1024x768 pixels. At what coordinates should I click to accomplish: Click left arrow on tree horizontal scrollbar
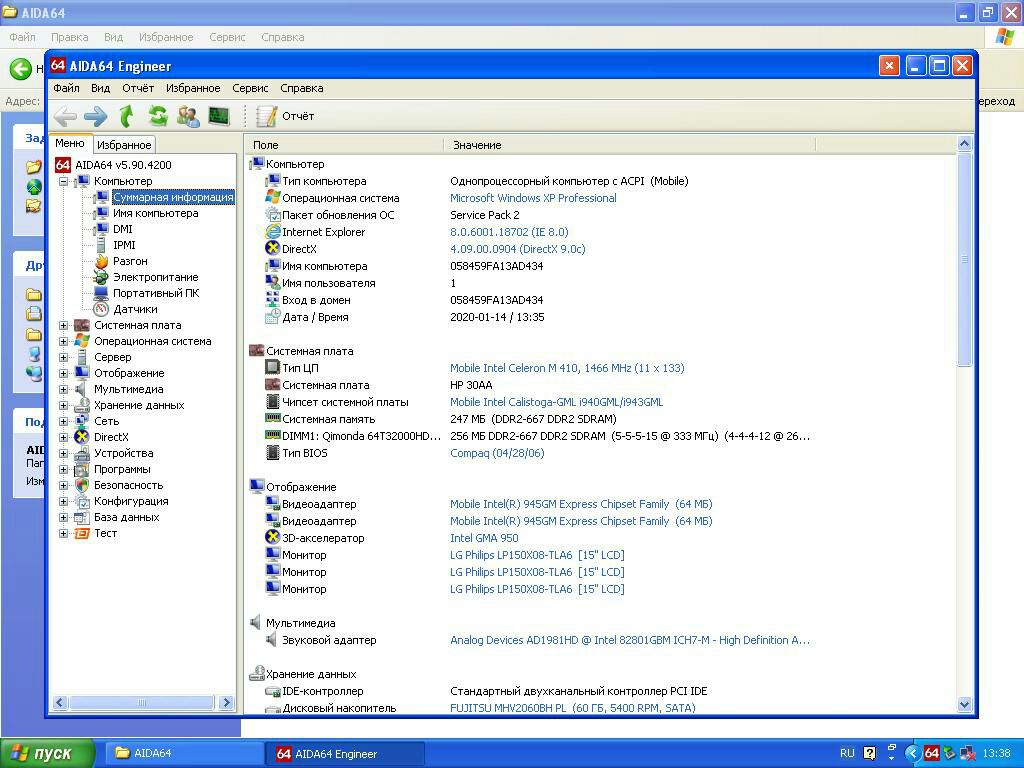click(x=59, y=703)
